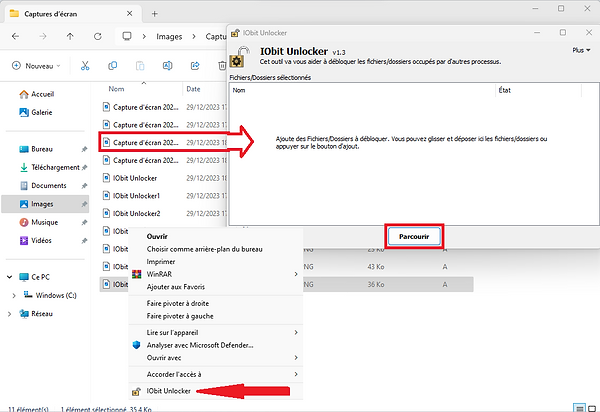Click the PC monitor icon in address bar
The image size is (600, 412).
[127, 36]
